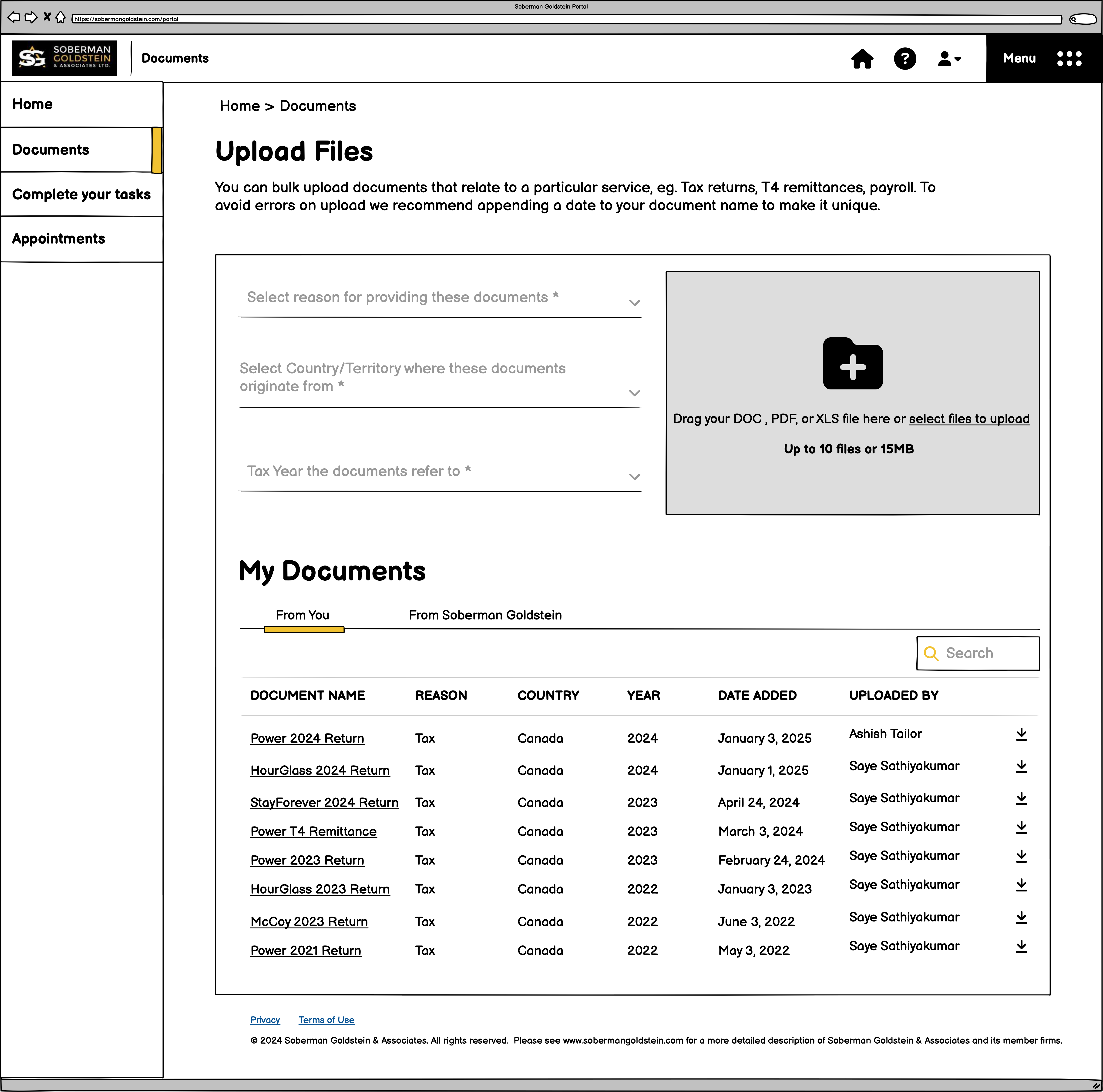Click UPLOADED BY column header
The height and width of the screenshot is (1092, 1103).
click(x=894, y=696)
